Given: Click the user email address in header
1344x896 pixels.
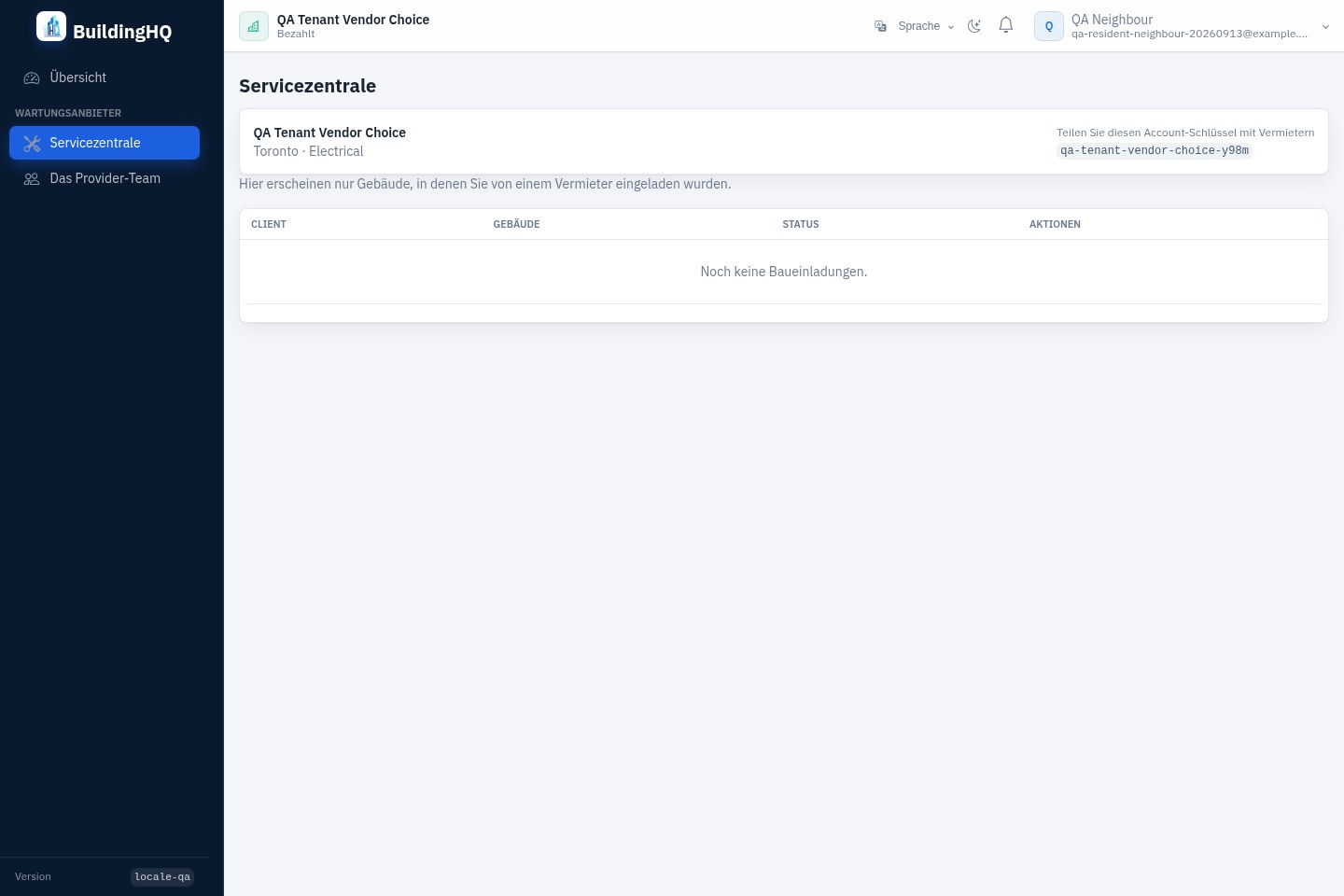Looking at the screenshot, I should click(x=1189, y=34).
